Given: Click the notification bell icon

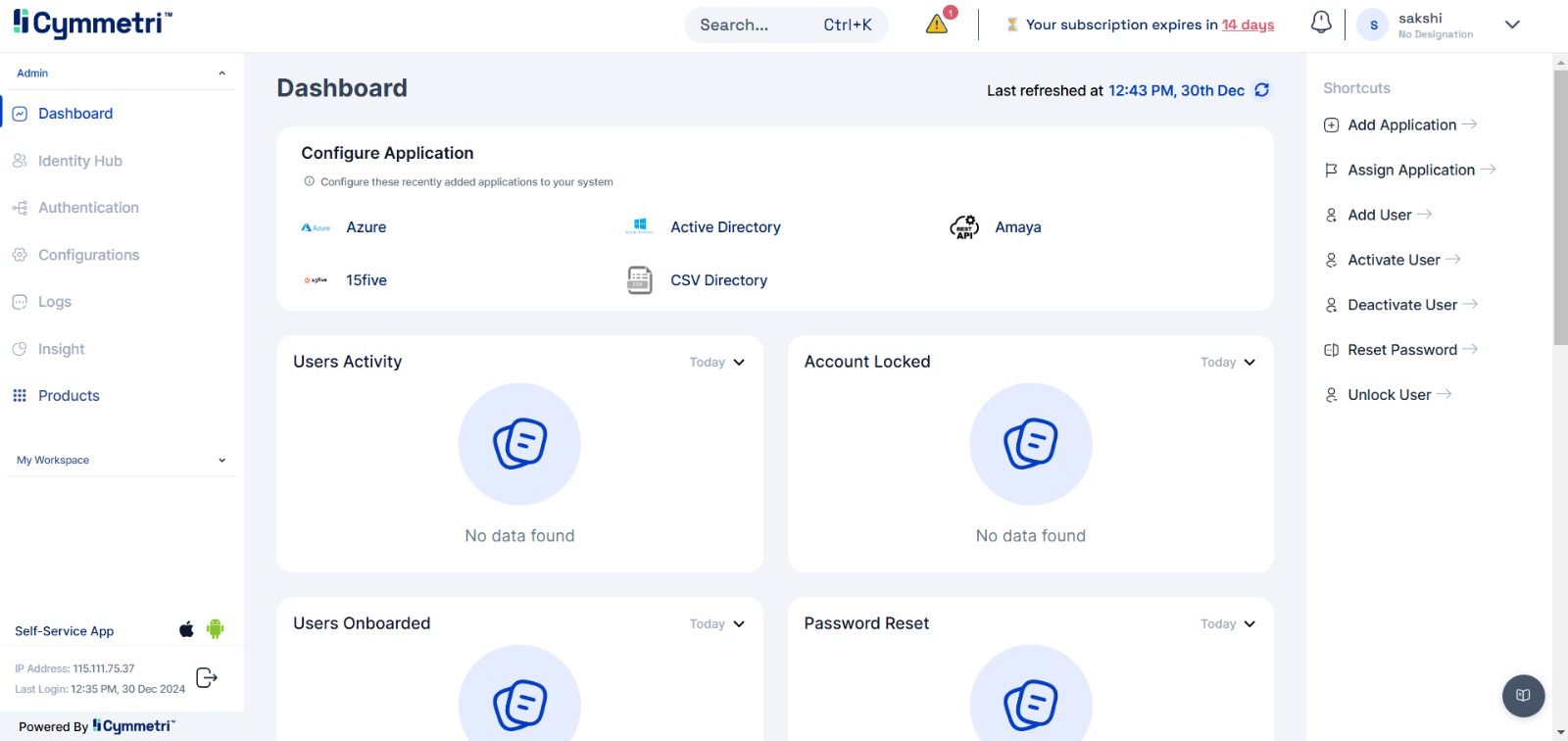Looking at the screenshot, I should coord(1321,23).
